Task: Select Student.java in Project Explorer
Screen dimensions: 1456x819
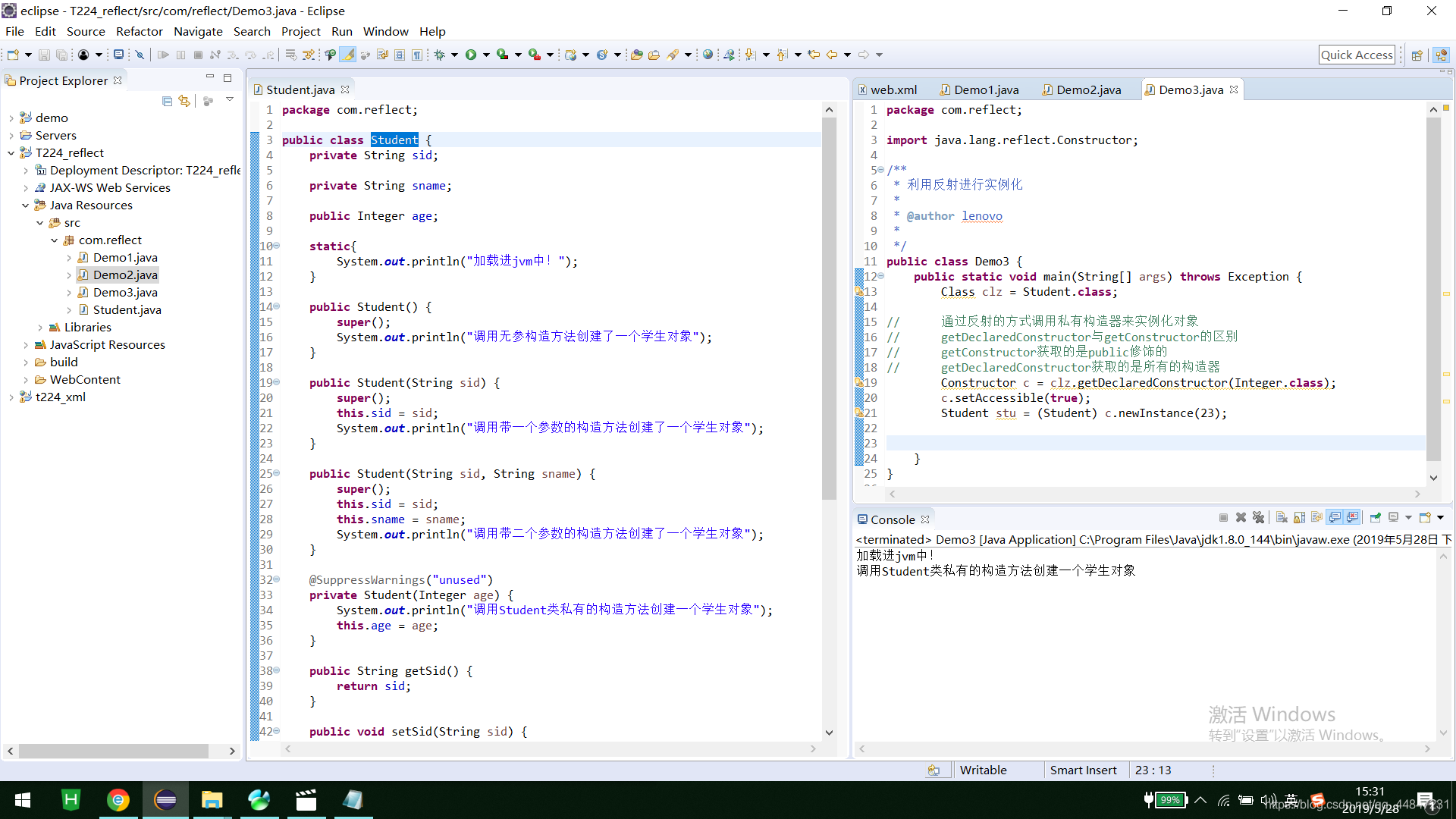Action: click(x=127, y=309)
